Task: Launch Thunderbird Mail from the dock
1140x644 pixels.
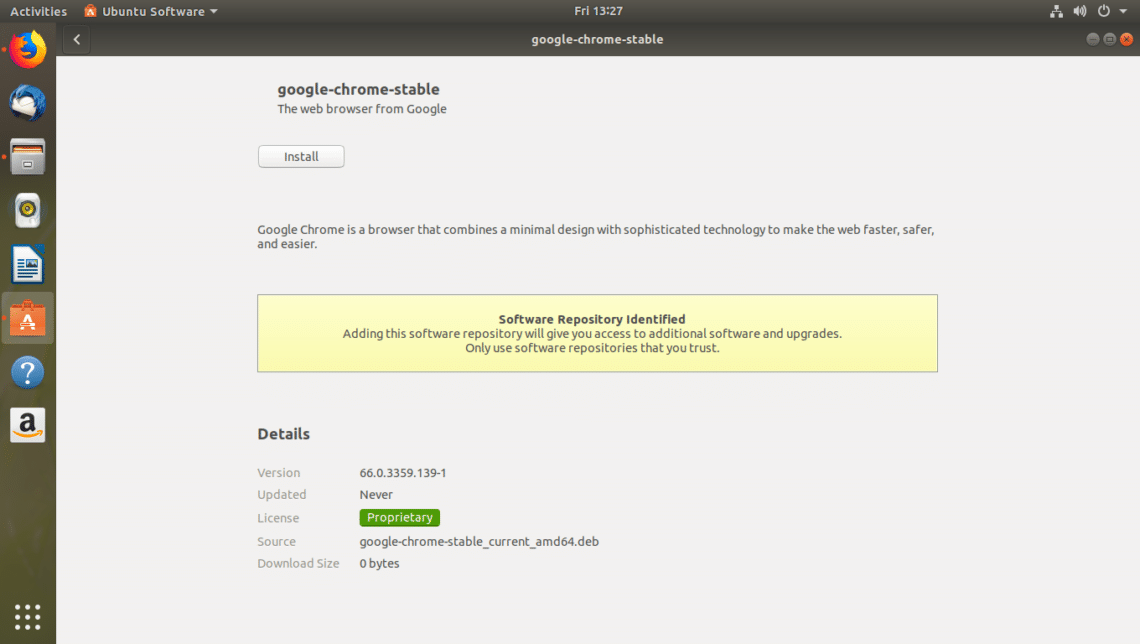Action: (28, 103)
